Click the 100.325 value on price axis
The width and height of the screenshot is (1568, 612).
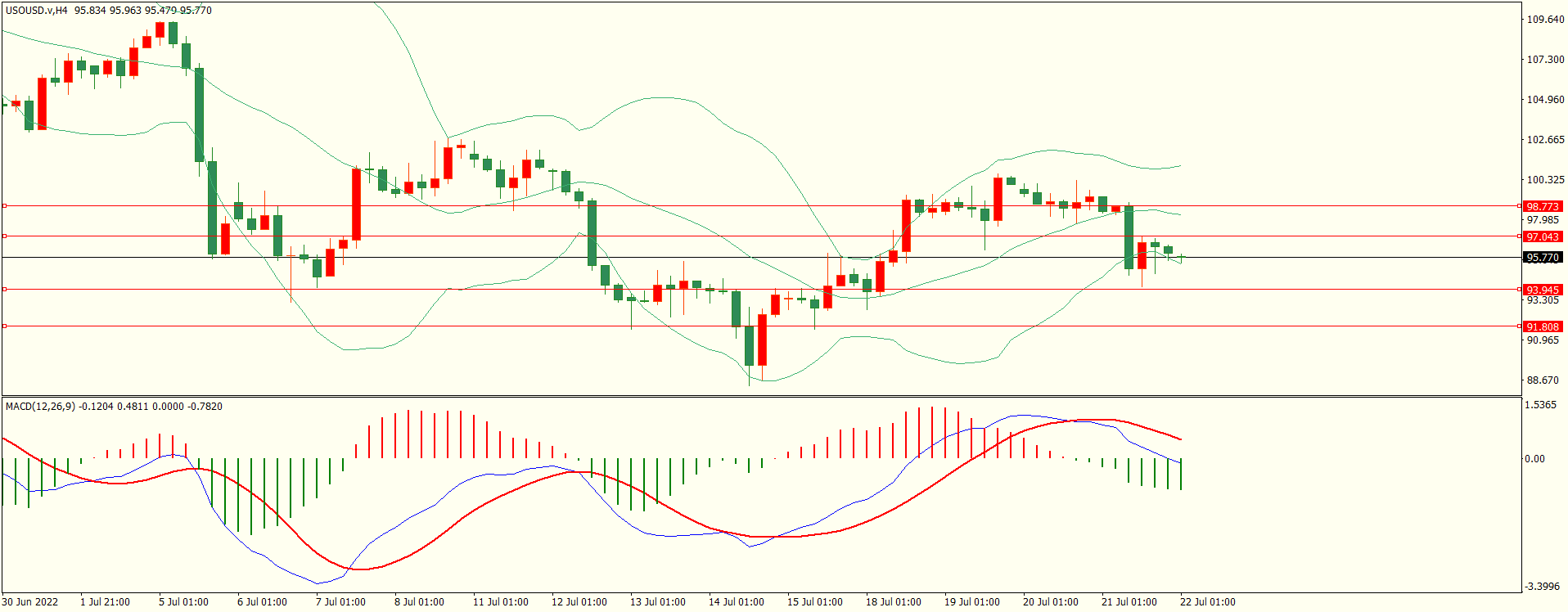(x=1545, y=180)
